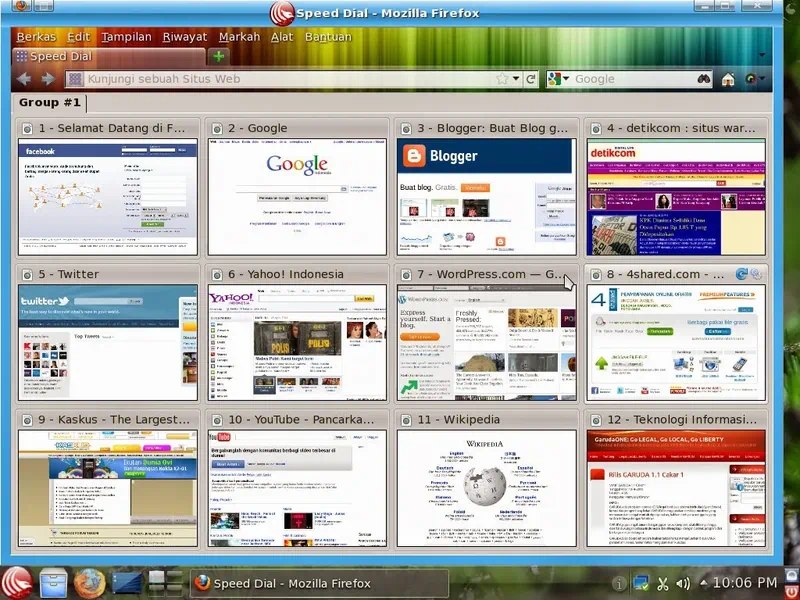The width and height of the screenshot is (800, 600).
Task: Open the Kaskus dial thumbnail
Action: [108, 488]
